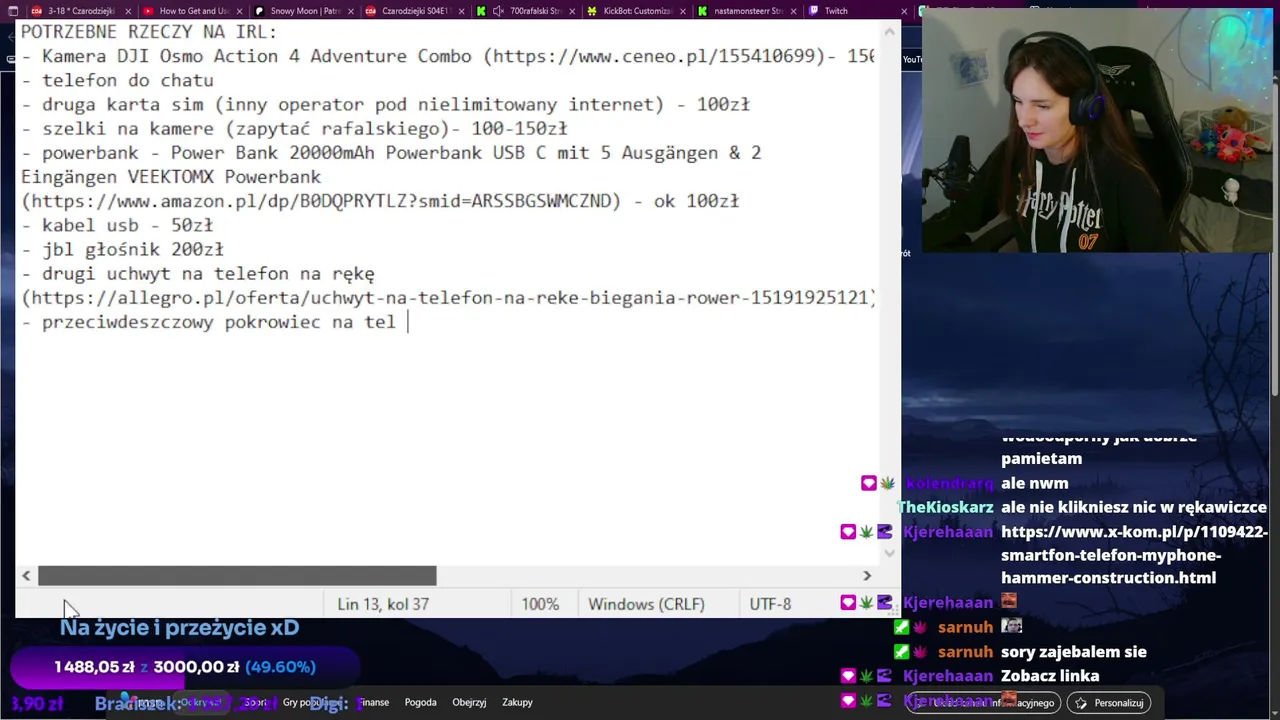Click the emote image in sarnuh's first message
The width and height of the screenshot is (1280, 720).
[x=1012, y=627]
